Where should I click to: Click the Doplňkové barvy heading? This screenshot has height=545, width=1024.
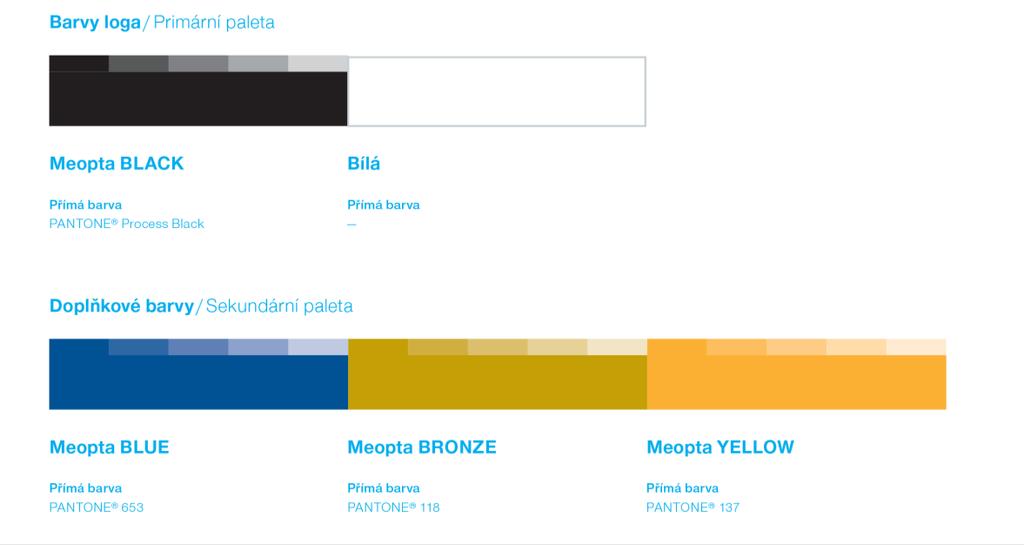[x=121, y=306]
